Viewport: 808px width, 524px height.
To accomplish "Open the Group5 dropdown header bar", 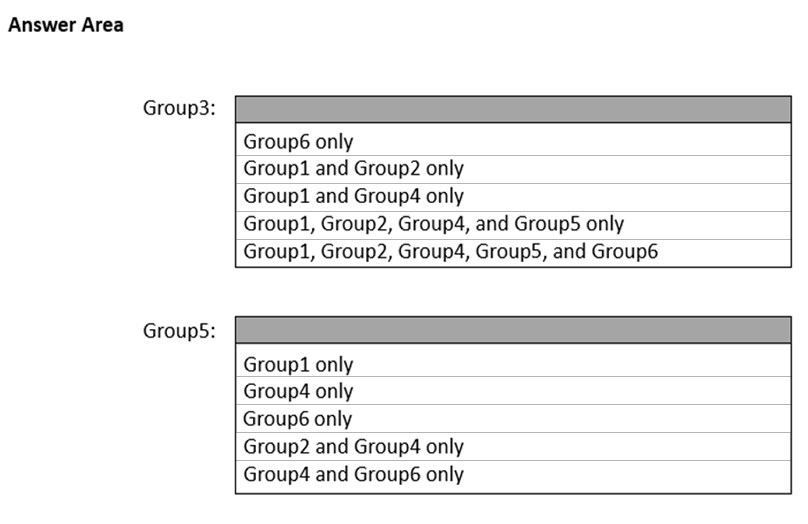I will [x=513, y=330].
